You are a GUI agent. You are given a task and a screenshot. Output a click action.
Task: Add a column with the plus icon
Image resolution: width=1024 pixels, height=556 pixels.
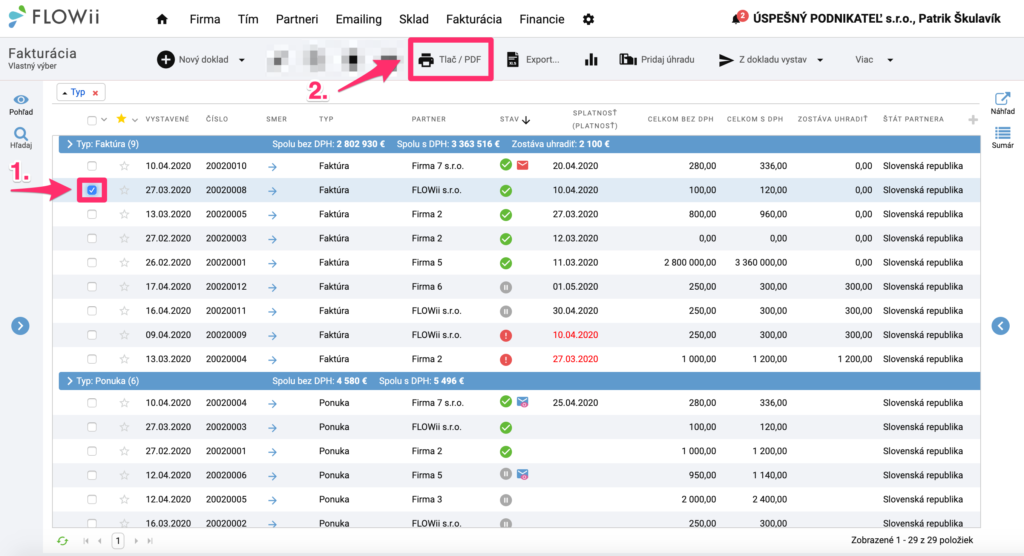973,120
